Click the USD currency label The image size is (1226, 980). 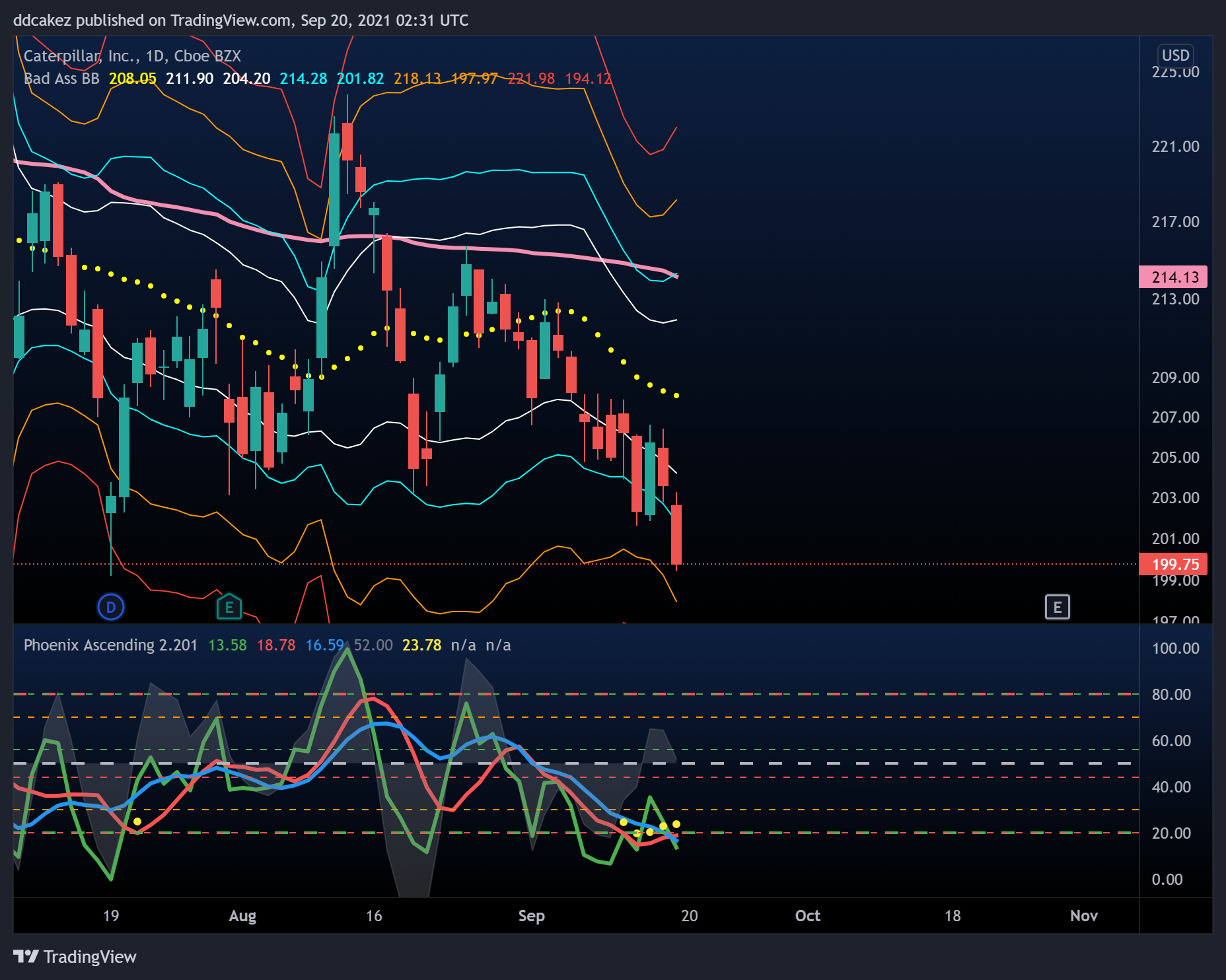click(x=1176, y=55)
